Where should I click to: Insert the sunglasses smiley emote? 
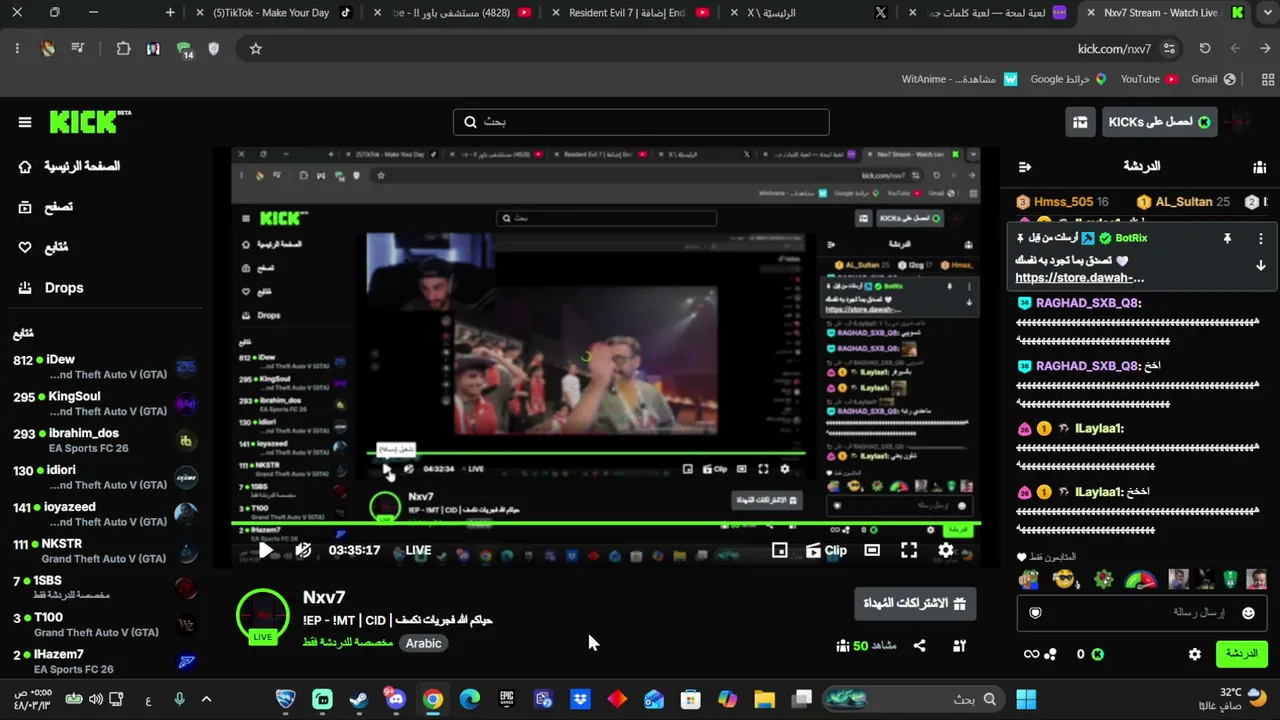click(x=1066, y=580)
